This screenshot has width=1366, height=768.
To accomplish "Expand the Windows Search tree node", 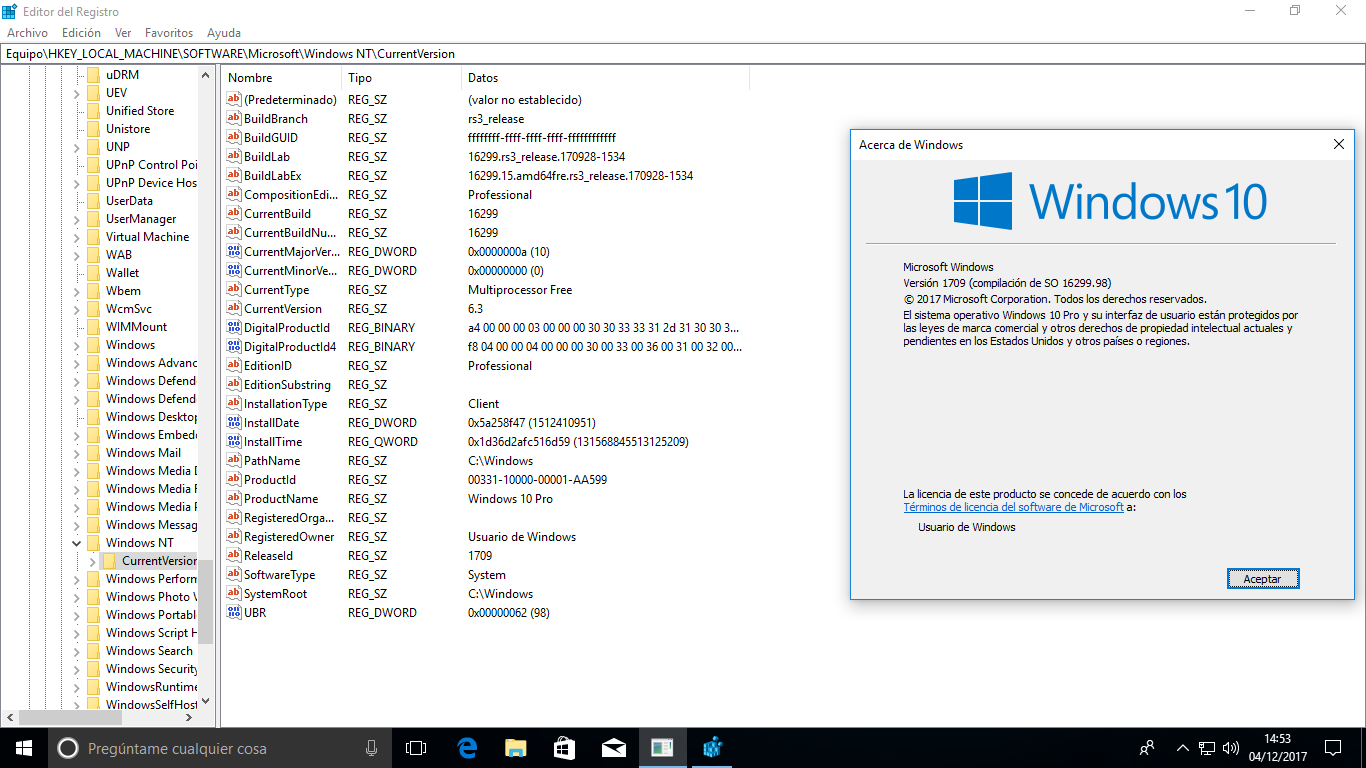I will (x=77, y=651).
